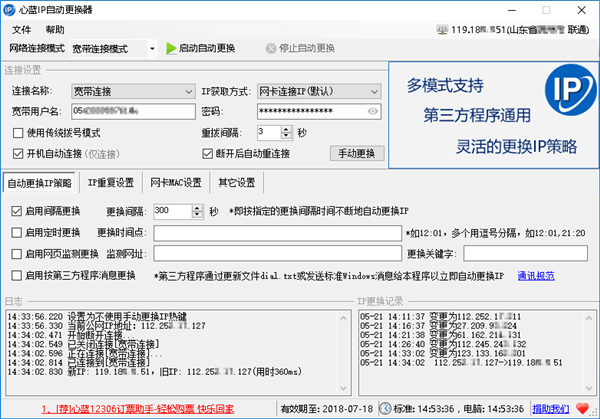Select log line 14:34:02.814 已连接到[宽带连接]
The width and height of the screenshot is (600, 419).
tap(79, 362)
